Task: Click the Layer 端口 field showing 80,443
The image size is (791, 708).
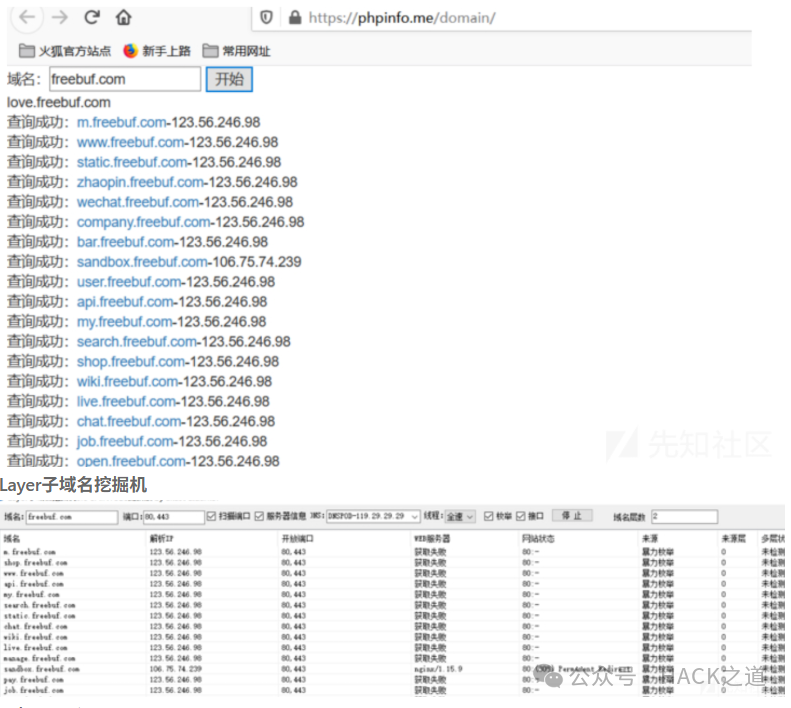Action: tap(174, 517)
